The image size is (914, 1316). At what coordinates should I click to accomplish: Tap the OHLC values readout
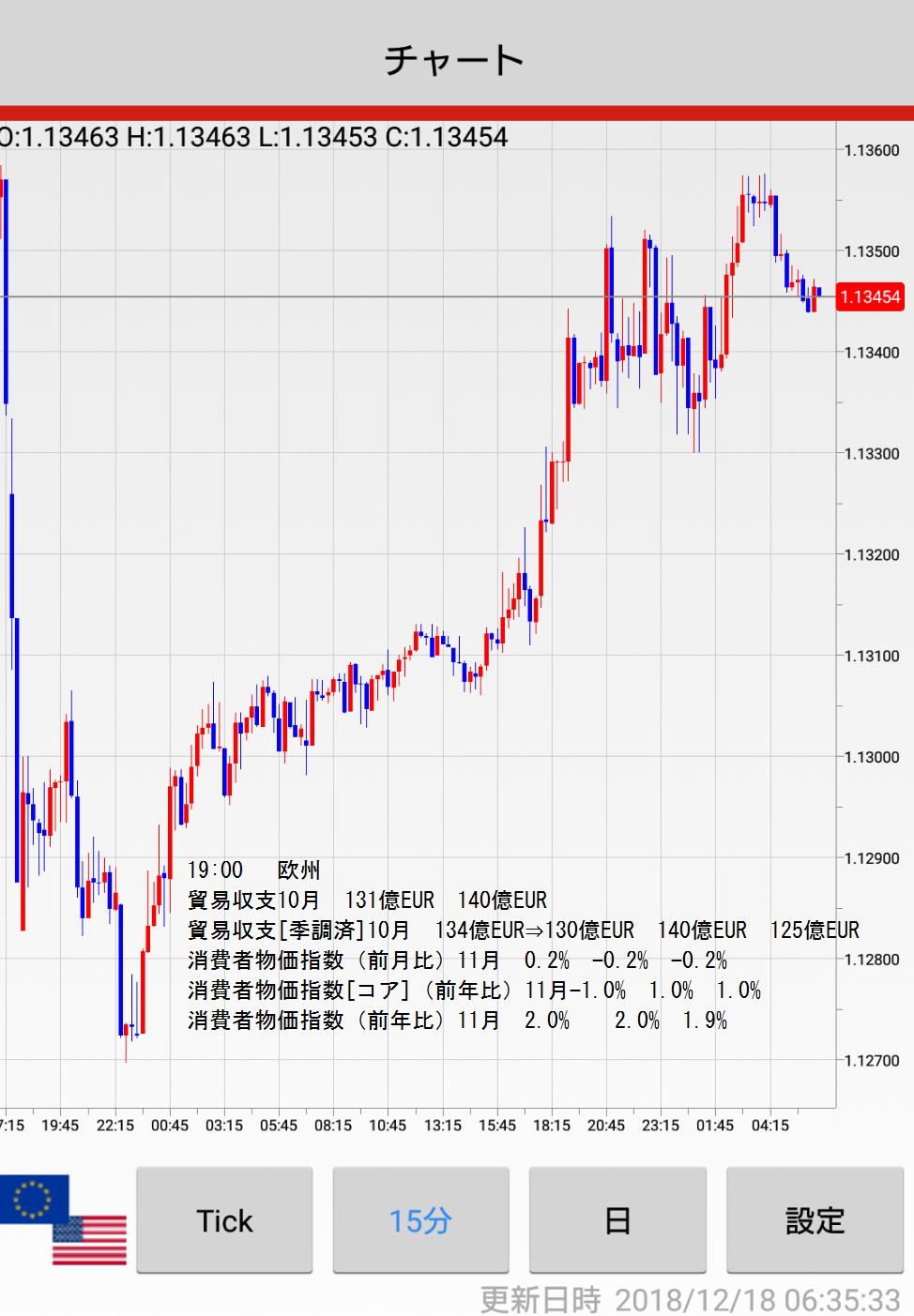(253, 138)
